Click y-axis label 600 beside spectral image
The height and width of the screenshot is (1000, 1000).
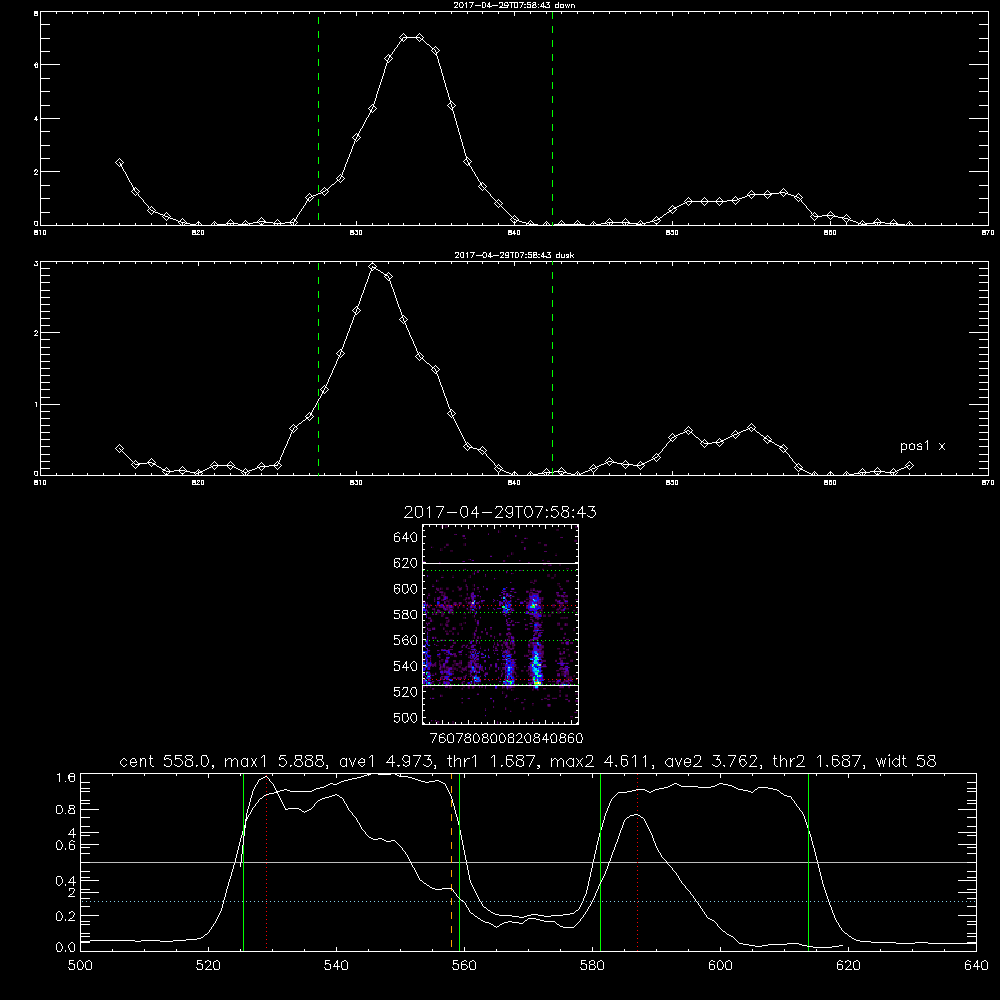coord(406,589)
